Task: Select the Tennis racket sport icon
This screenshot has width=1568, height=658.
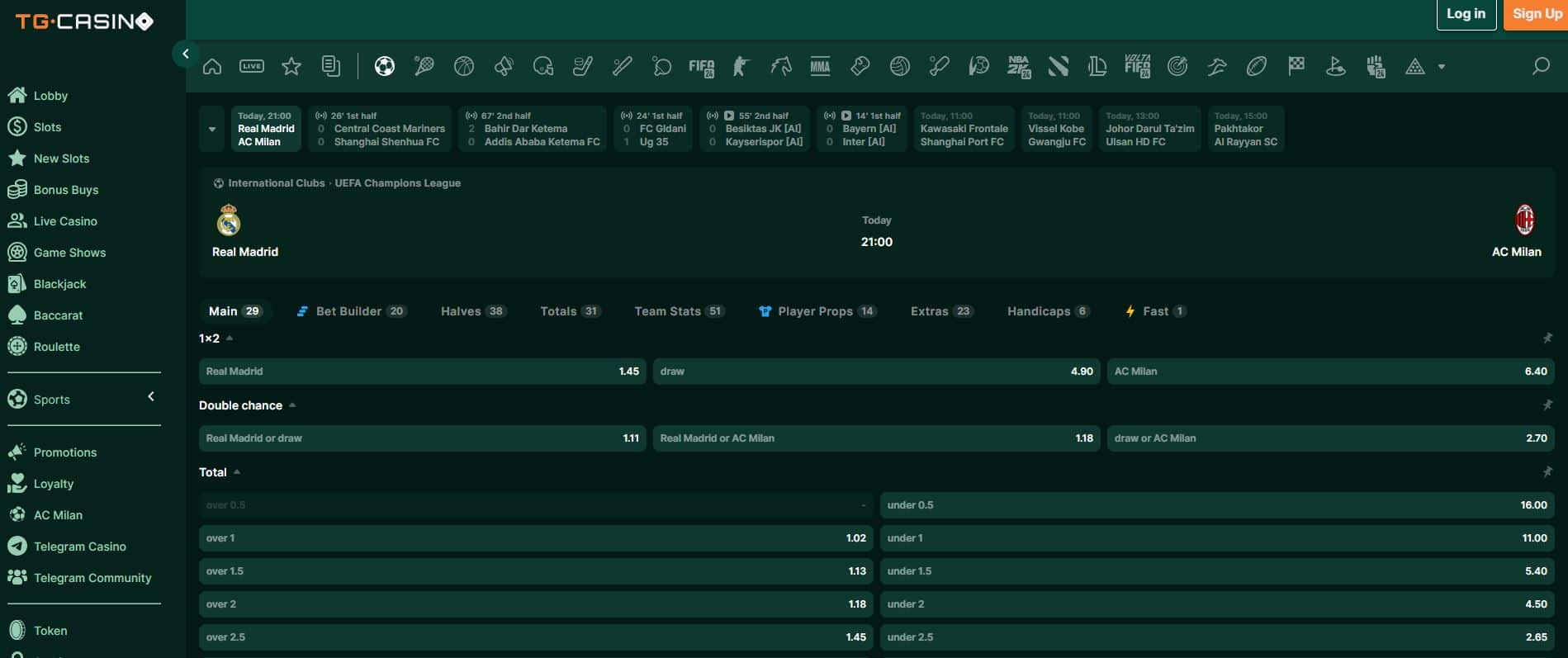Action: click(x=424, y=67)
